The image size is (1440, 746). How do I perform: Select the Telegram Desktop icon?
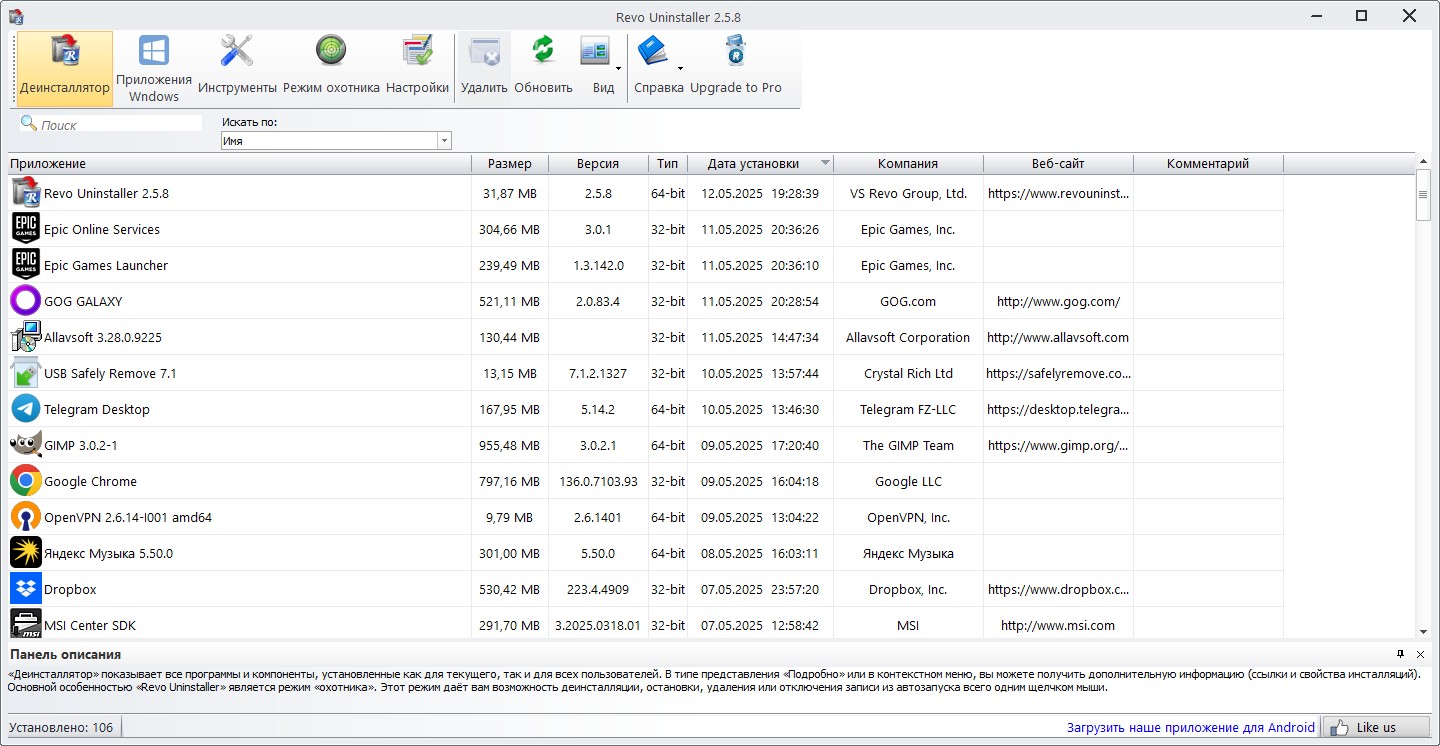pos(26,409)
